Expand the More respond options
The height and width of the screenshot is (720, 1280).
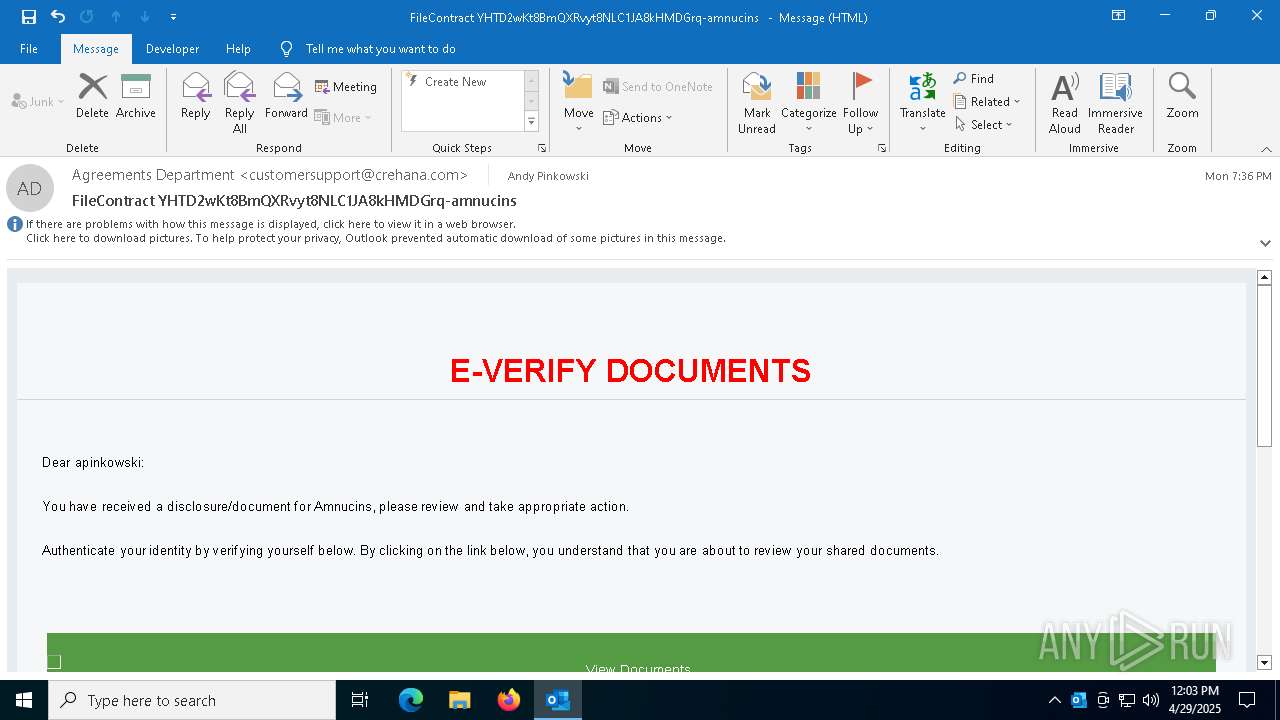click(x=343, y=117)
